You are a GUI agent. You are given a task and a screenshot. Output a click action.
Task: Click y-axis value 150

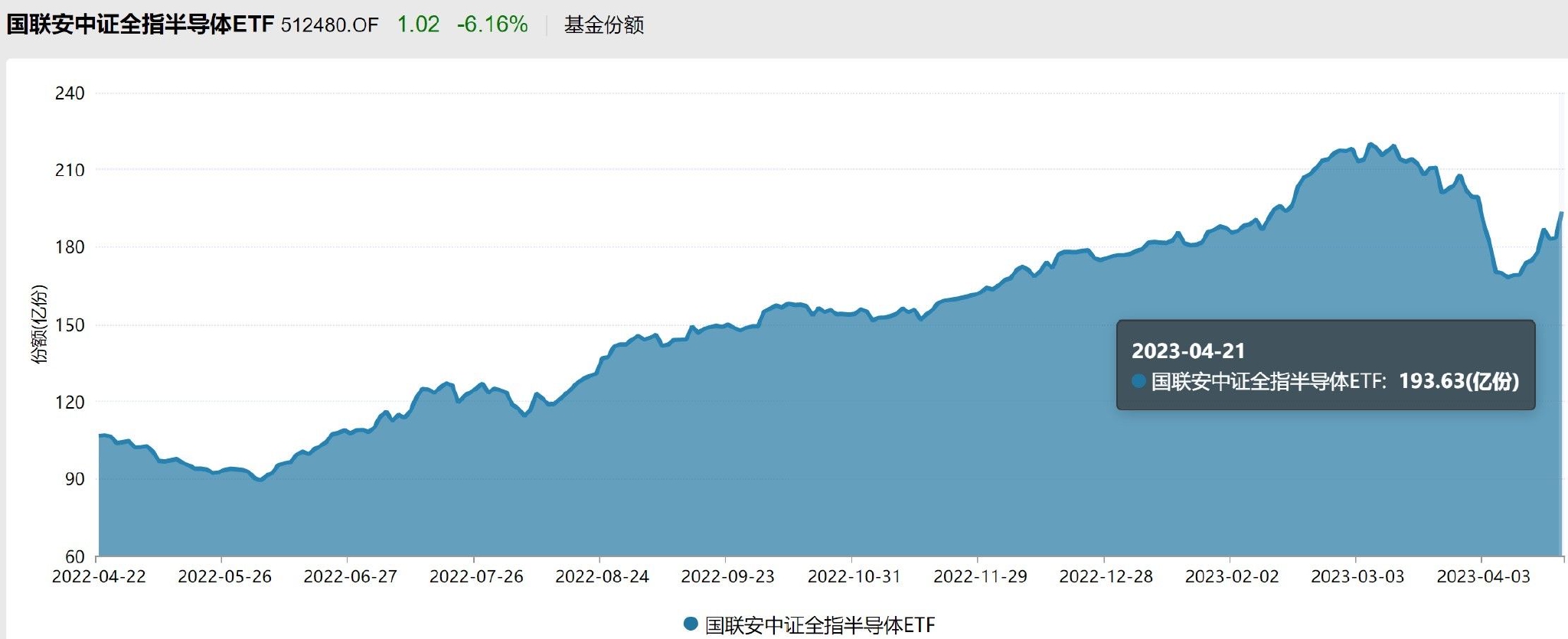point(70,325)
